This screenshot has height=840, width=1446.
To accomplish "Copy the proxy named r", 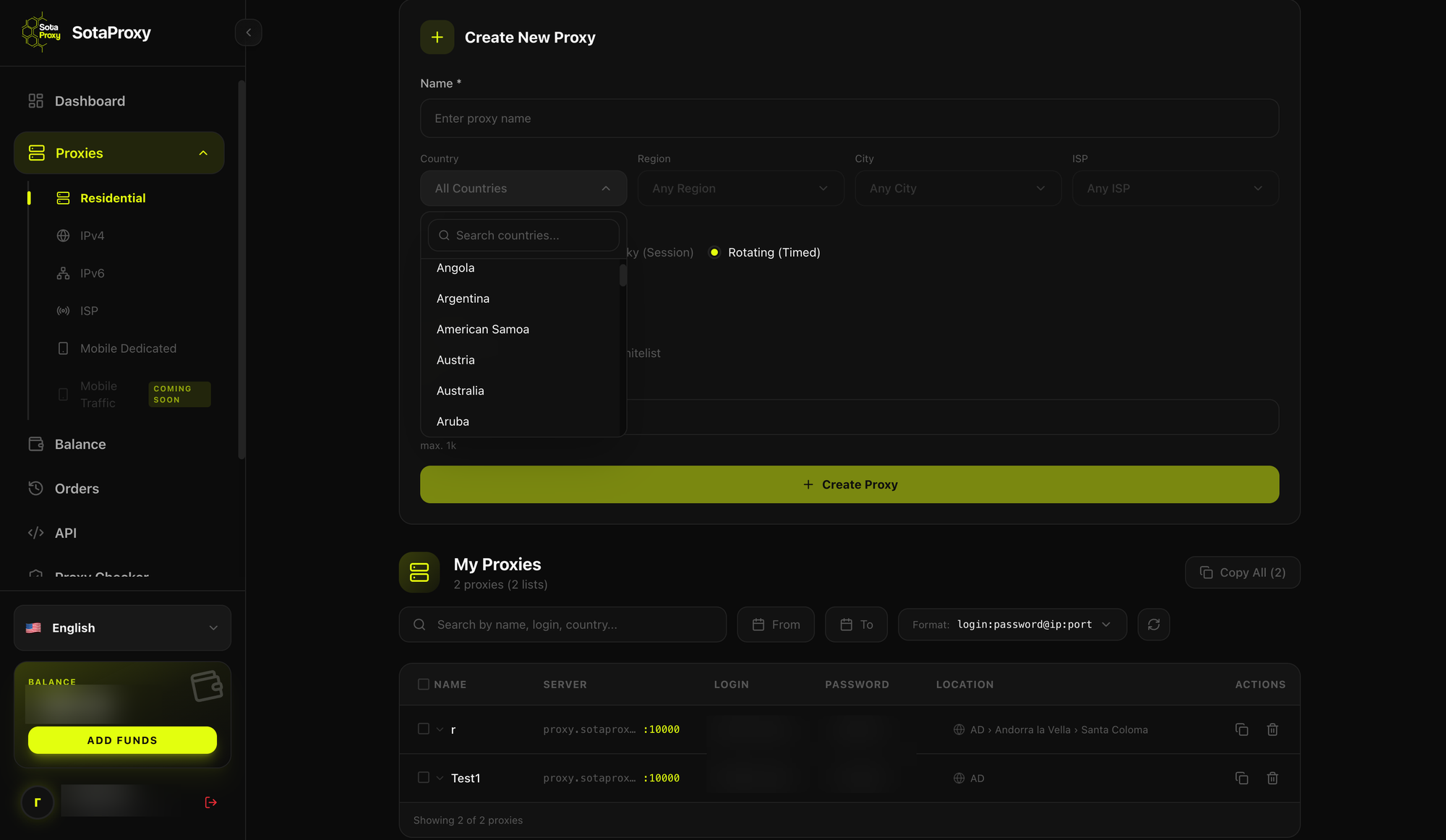I will click(x=1241, y=729).
